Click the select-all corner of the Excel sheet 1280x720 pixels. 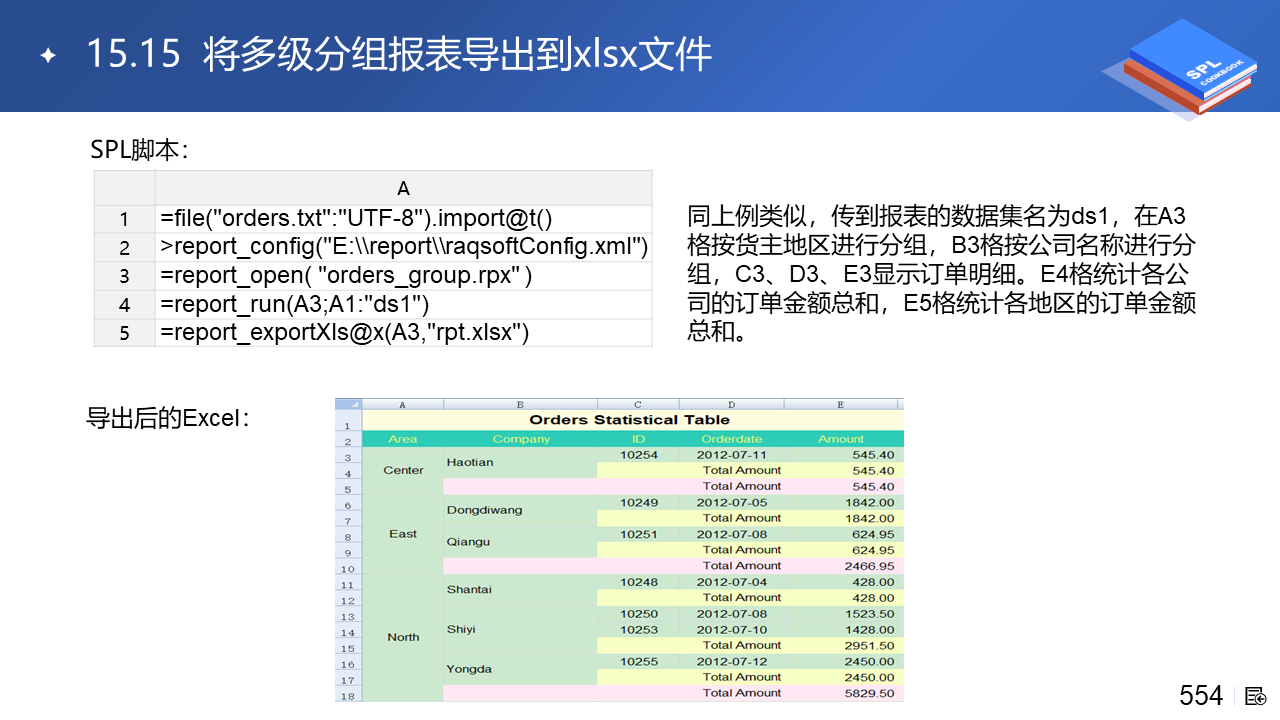(348, 404)
